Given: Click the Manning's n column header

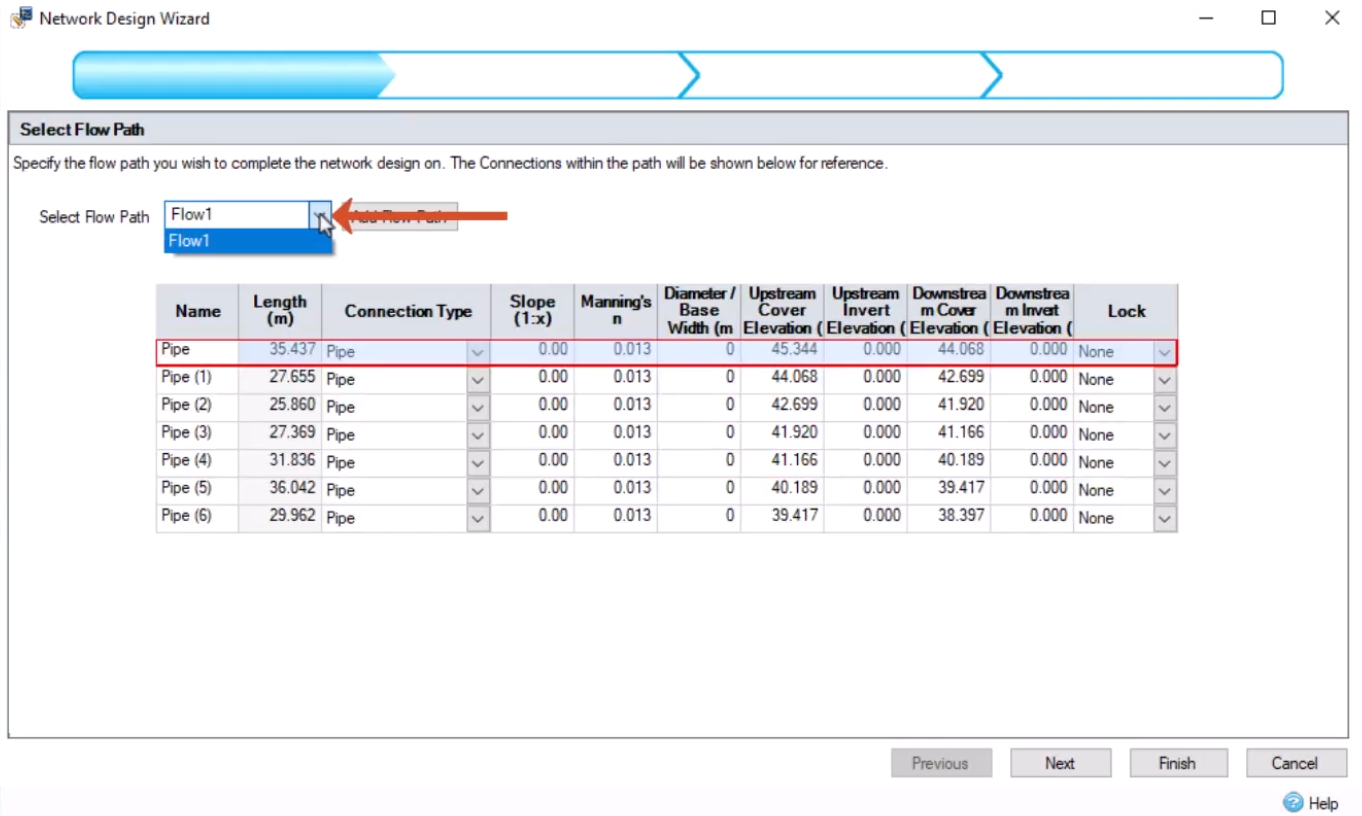Looking at the screenshot, I should click(x=616, y=311).
